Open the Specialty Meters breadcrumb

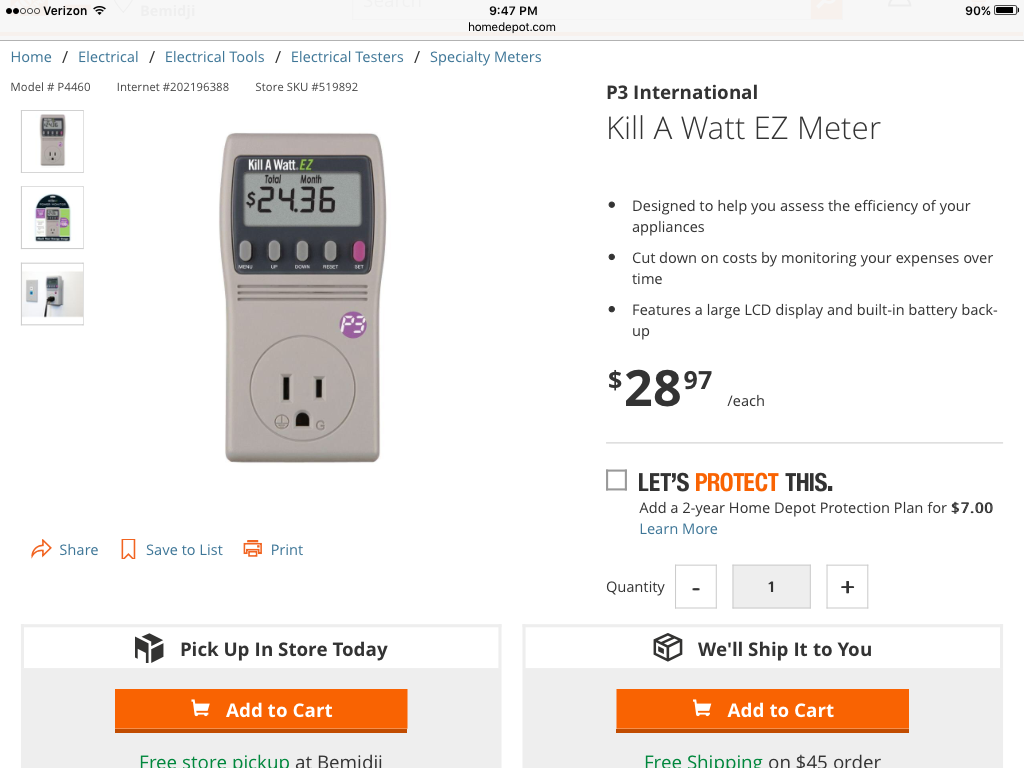(485, 57)
